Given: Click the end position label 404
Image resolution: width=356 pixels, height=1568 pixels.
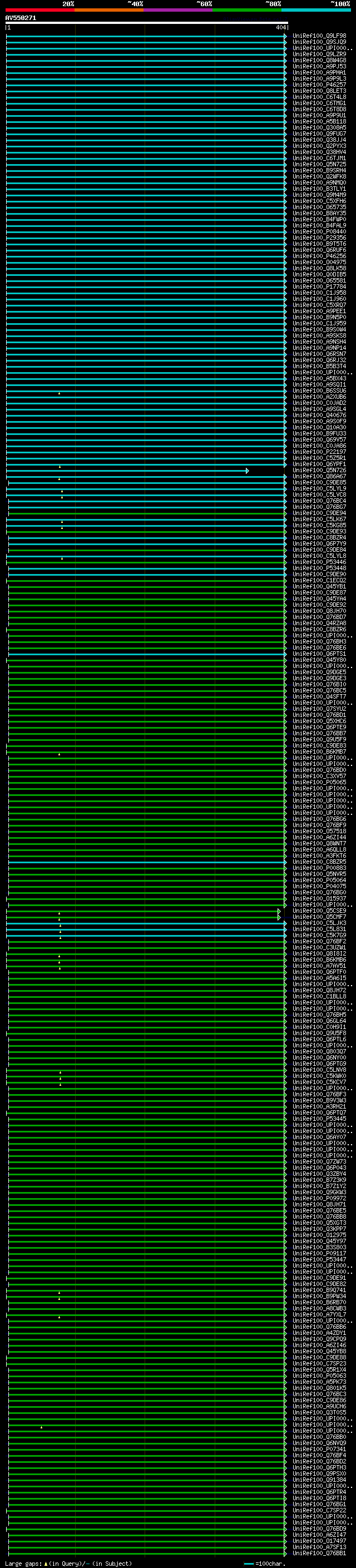Looking at the screenshot, I should point(280,27).
